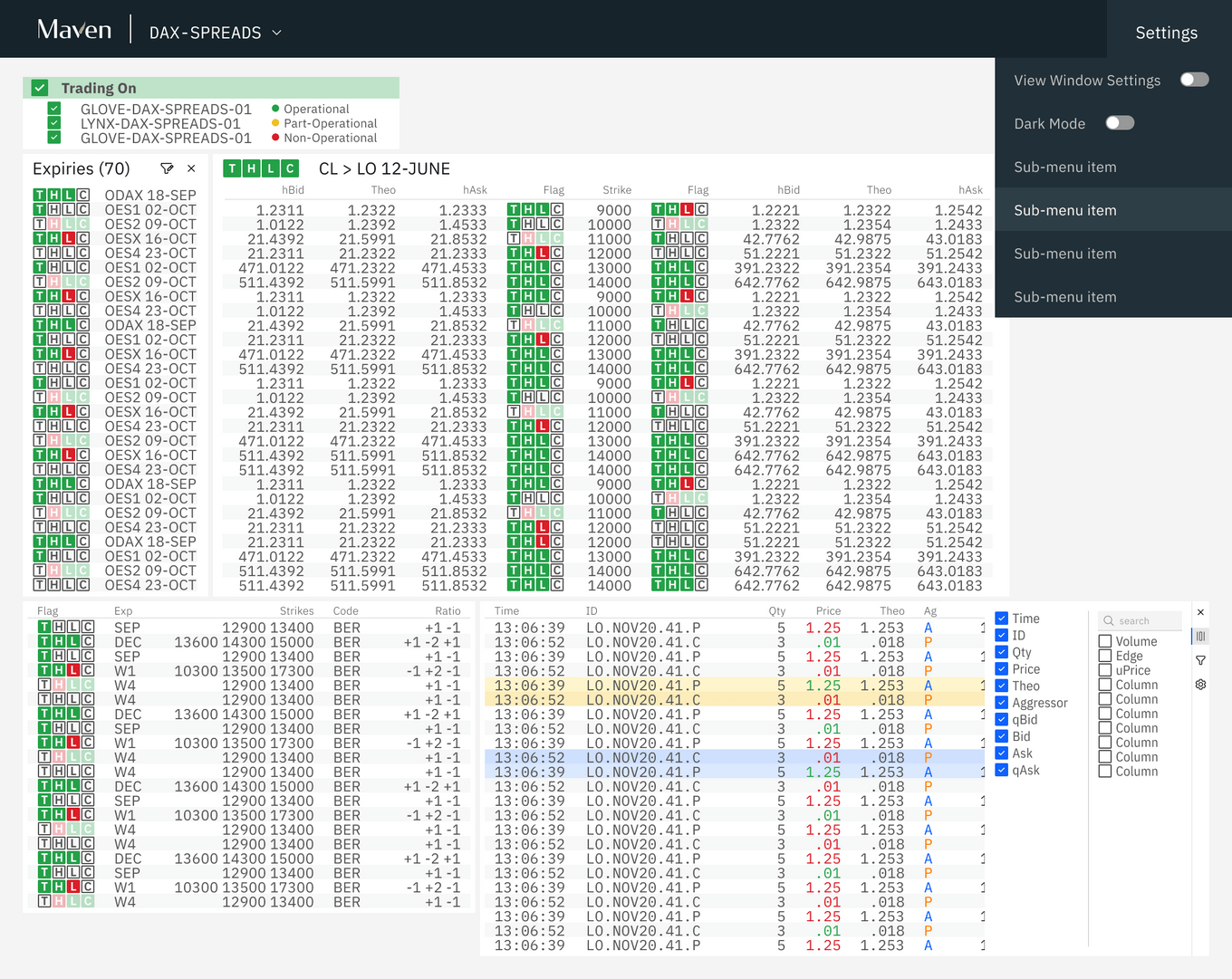Close the Expiries panel with the X icon

pyautogui.click(x=191, y=168)
